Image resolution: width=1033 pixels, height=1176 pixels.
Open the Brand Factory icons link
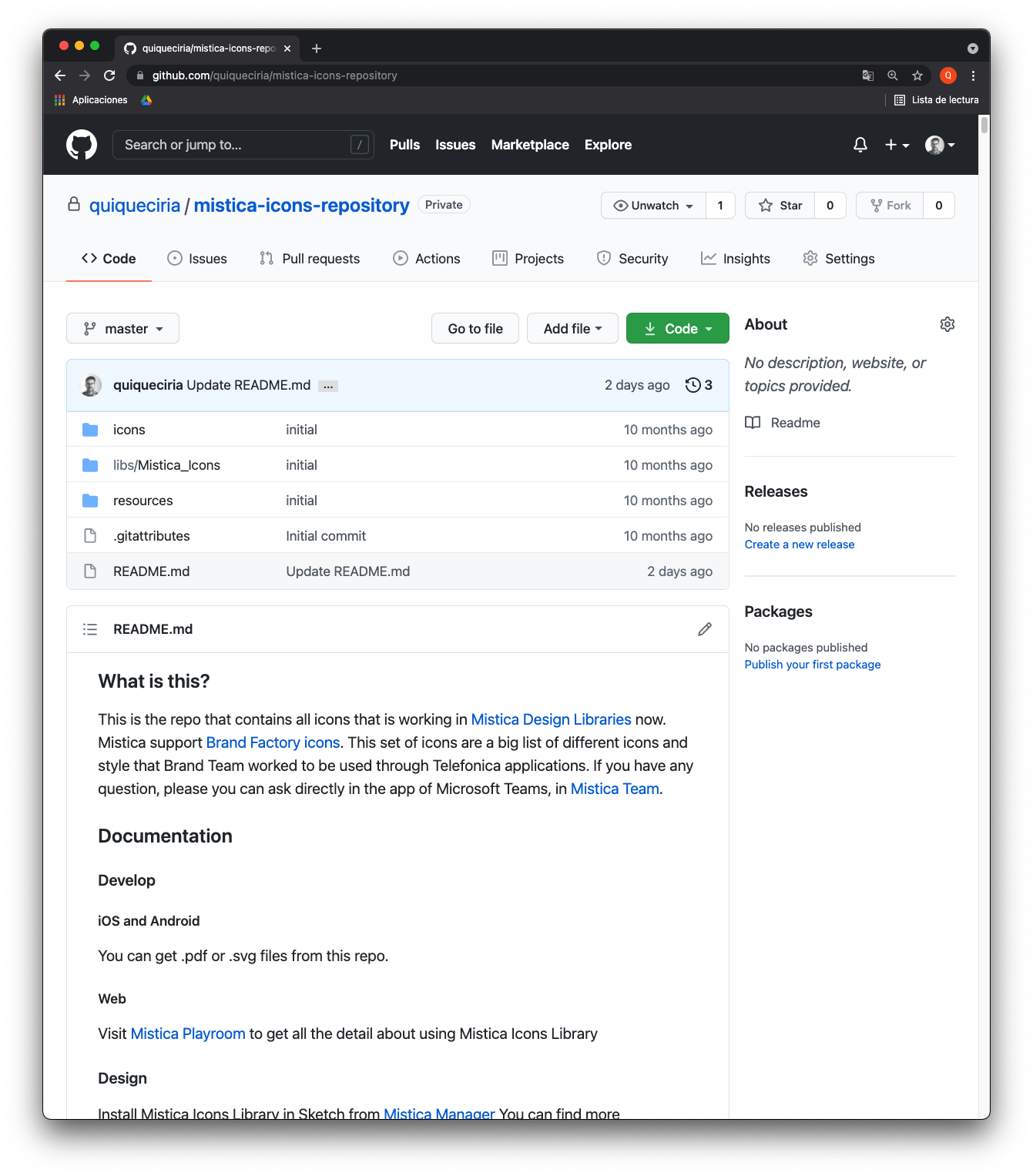coord(273,742)
